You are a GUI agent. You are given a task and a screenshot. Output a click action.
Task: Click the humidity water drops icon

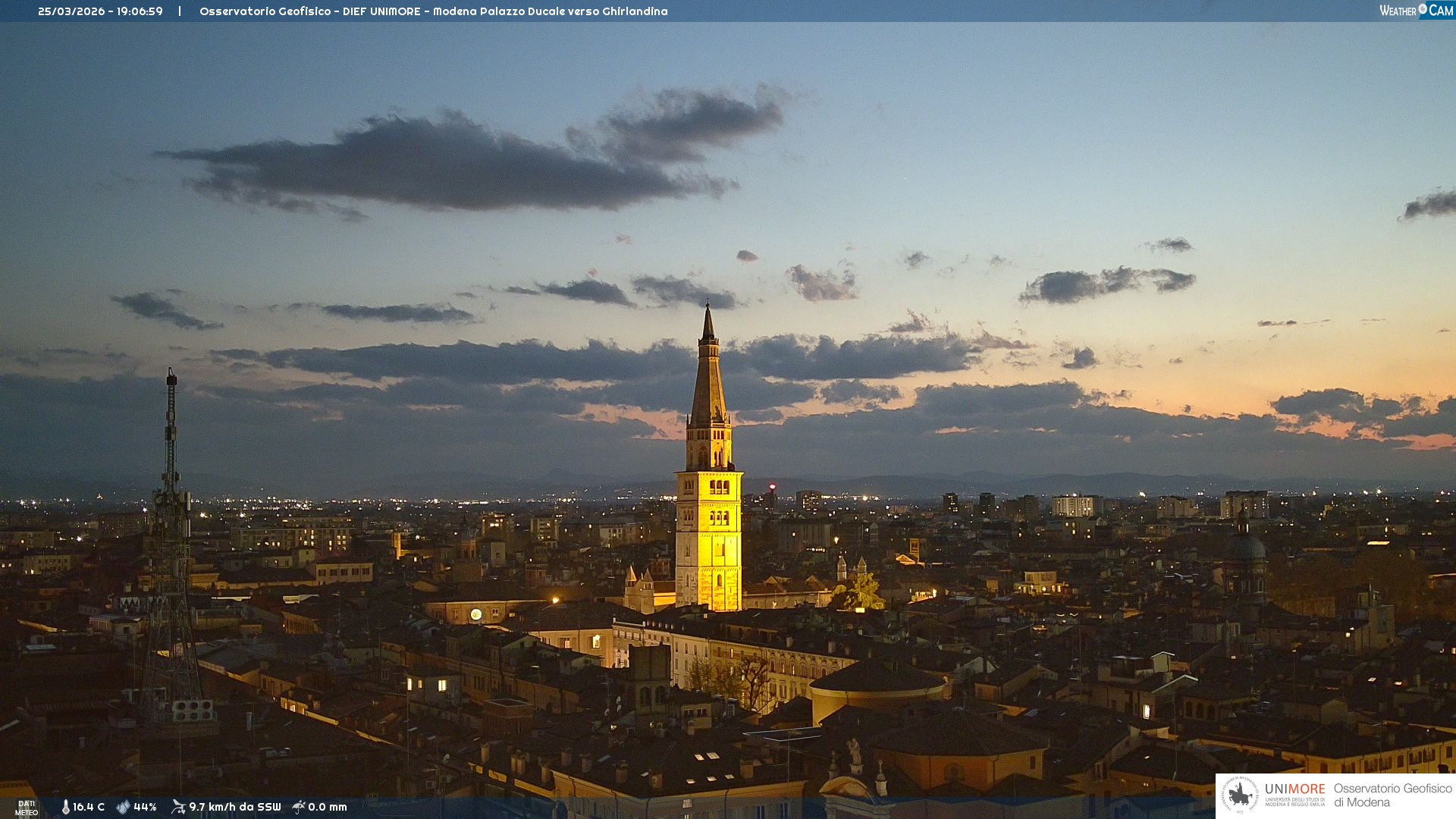[123, 807]
